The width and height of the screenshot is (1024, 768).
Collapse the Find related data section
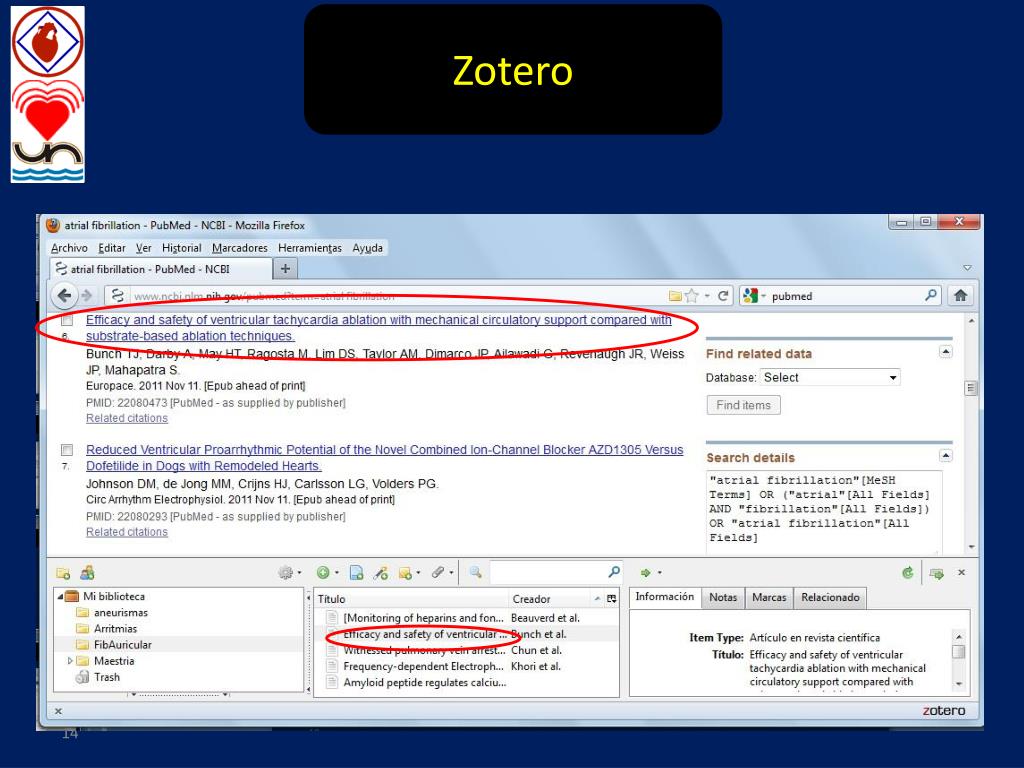click(x=945, y=352)
